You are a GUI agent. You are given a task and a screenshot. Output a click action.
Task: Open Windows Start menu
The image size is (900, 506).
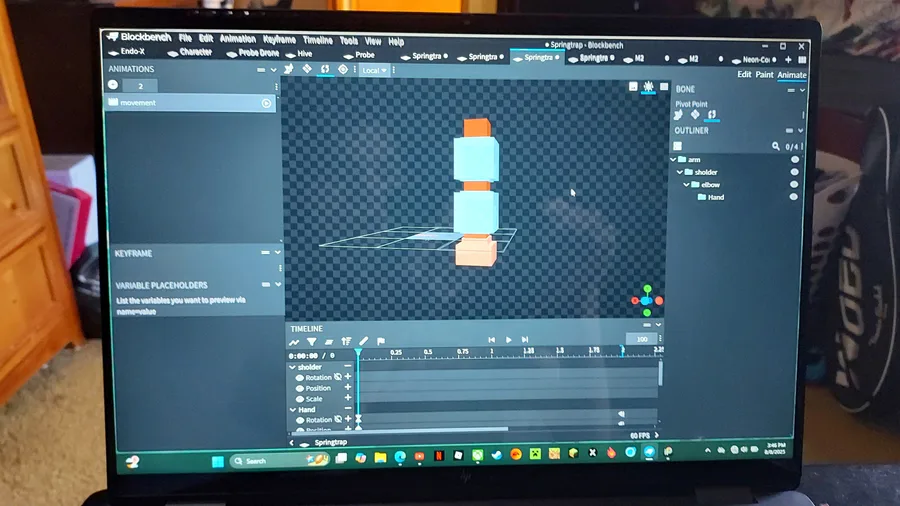pos(218,461)
